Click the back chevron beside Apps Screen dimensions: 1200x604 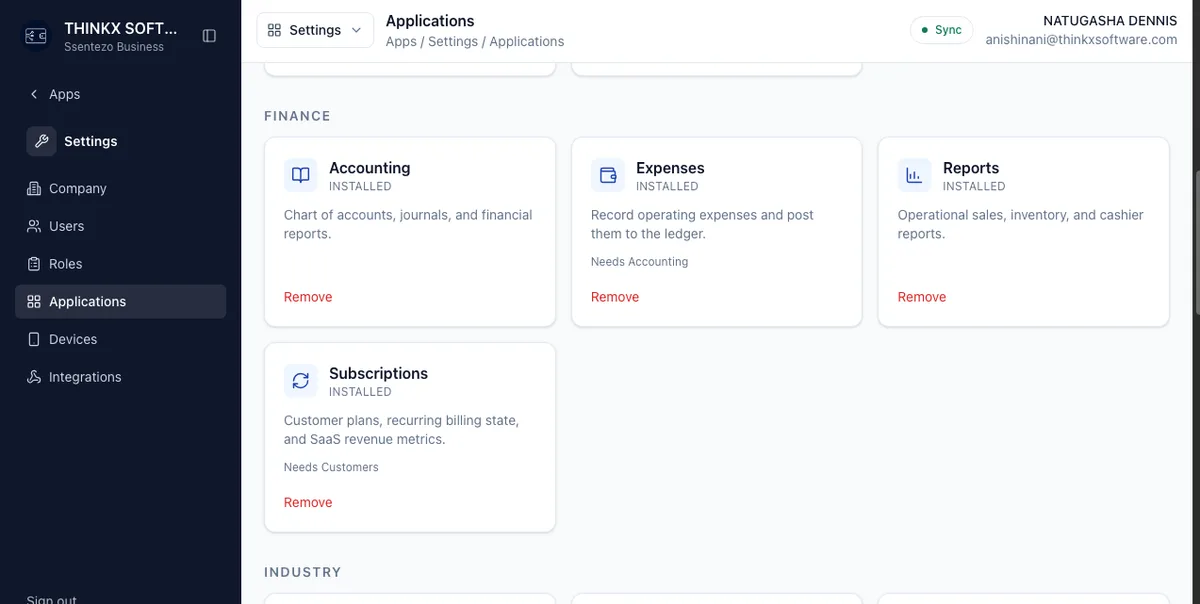coord(34,94)
